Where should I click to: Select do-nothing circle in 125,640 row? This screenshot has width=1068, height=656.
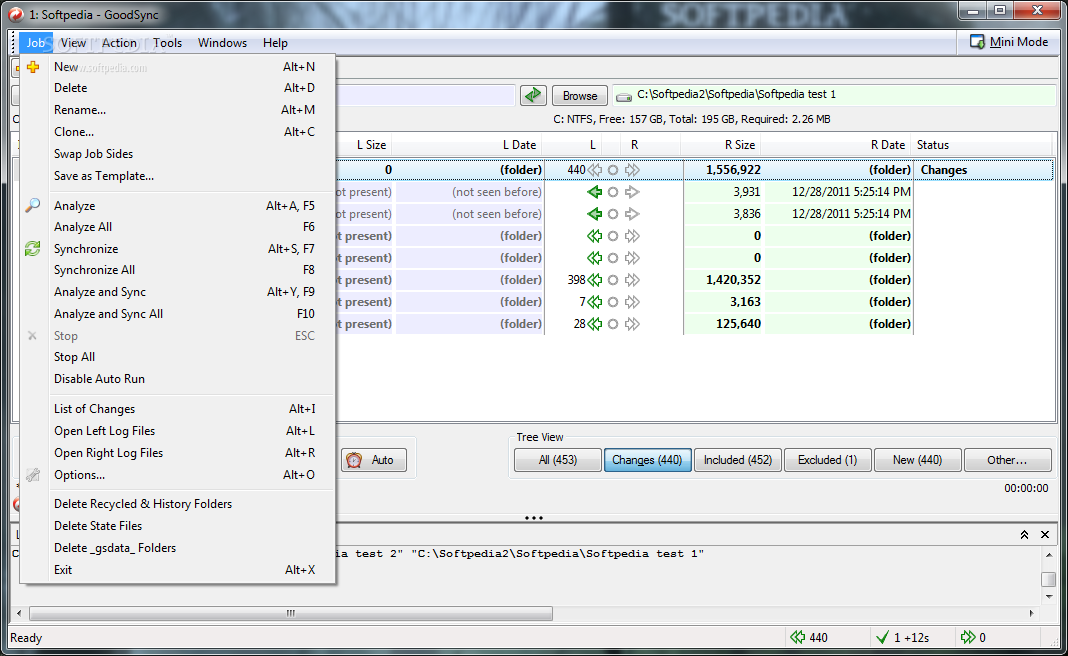pos(613,324)
